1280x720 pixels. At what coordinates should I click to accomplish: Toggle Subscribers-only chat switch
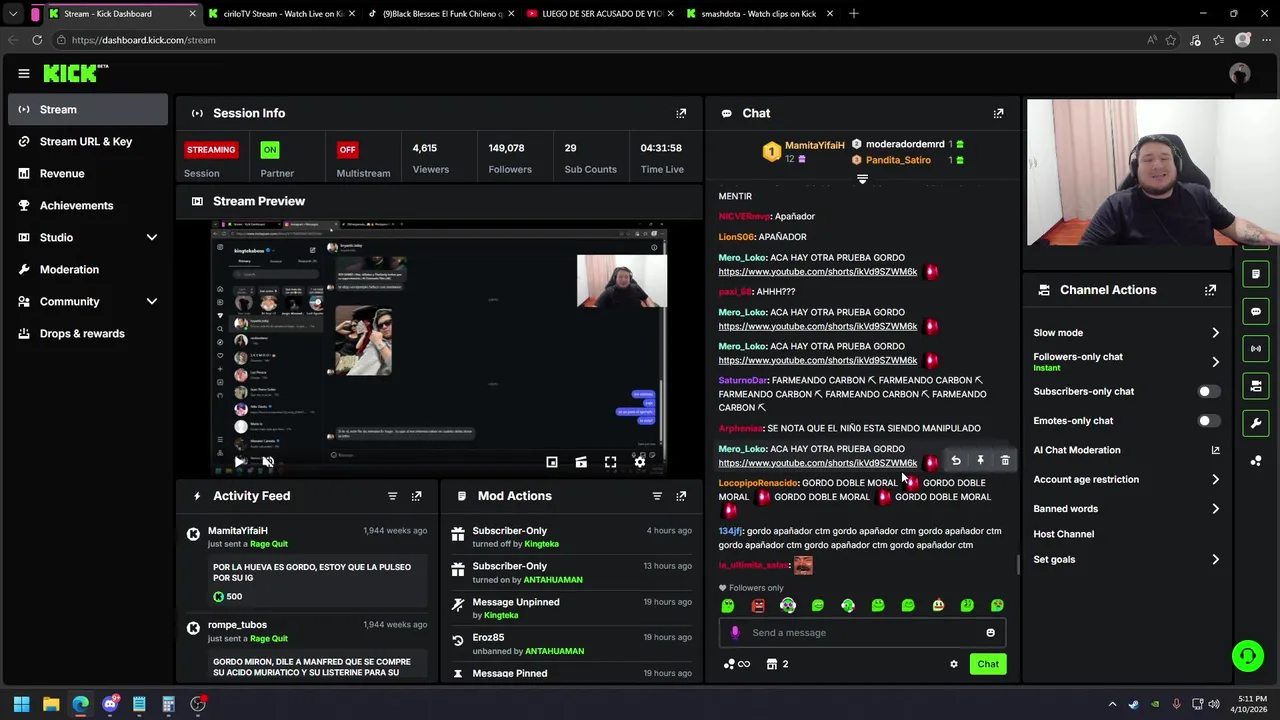1208,392
